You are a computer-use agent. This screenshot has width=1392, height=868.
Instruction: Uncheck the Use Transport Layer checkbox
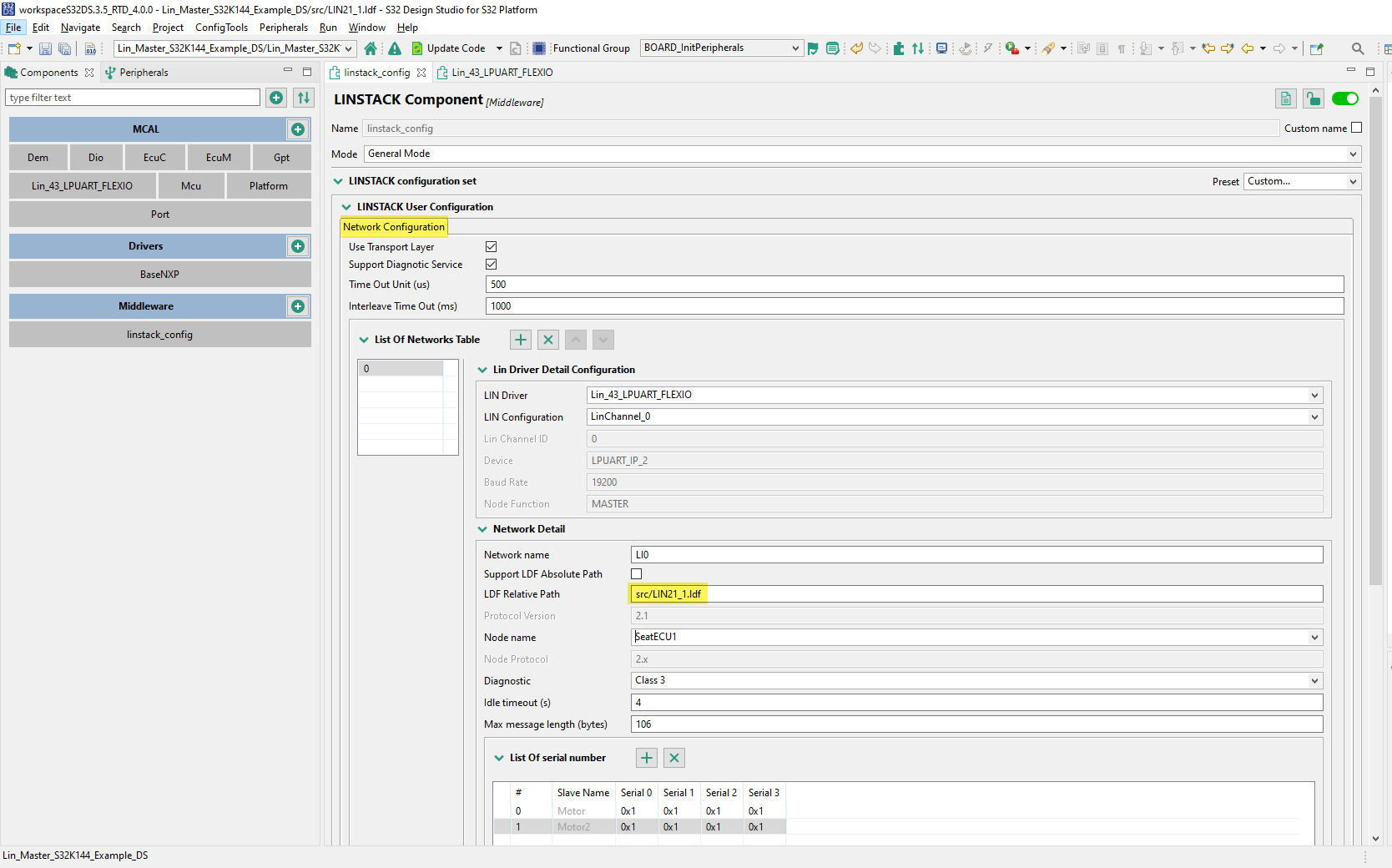[492, 246]
